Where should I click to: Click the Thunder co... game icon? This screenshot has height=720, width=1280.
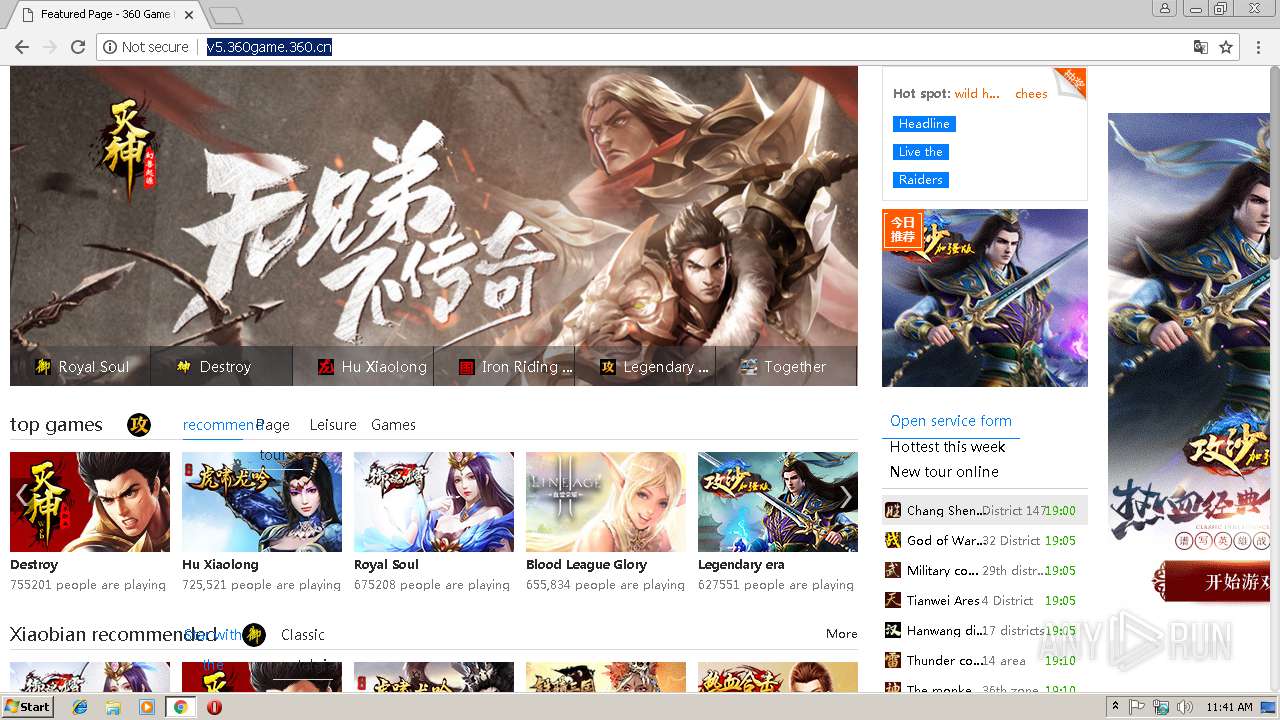893,660
